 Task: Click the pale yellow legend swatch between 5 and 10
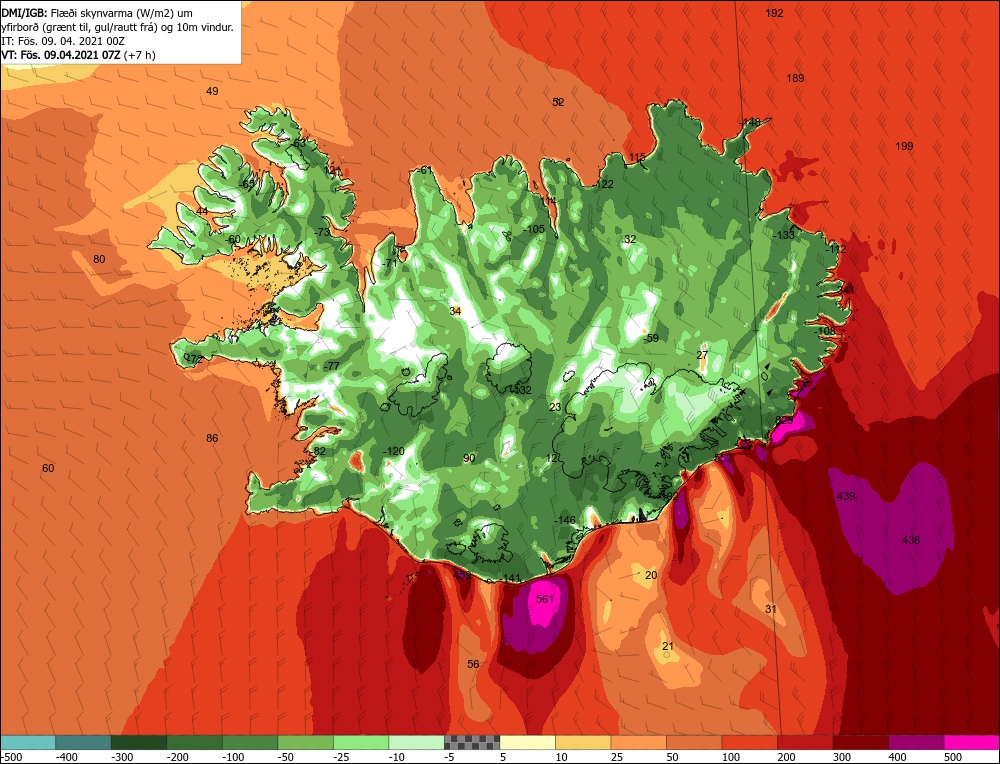(527, 742)
